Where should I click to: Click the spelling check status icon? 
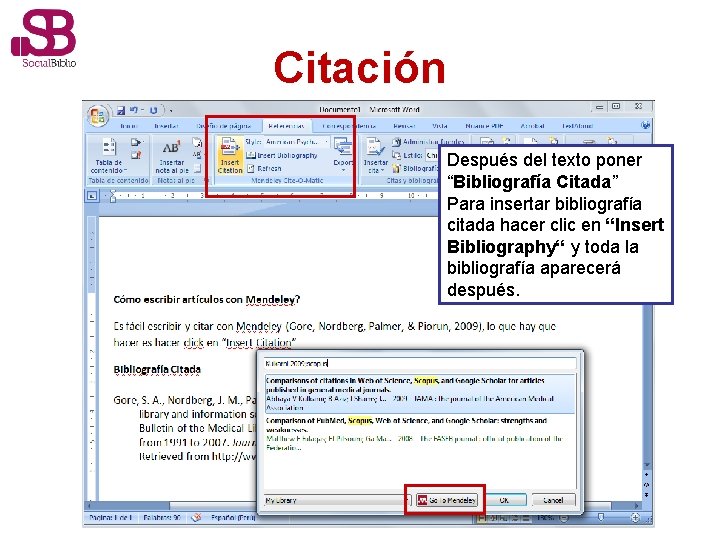click(197, 518)
